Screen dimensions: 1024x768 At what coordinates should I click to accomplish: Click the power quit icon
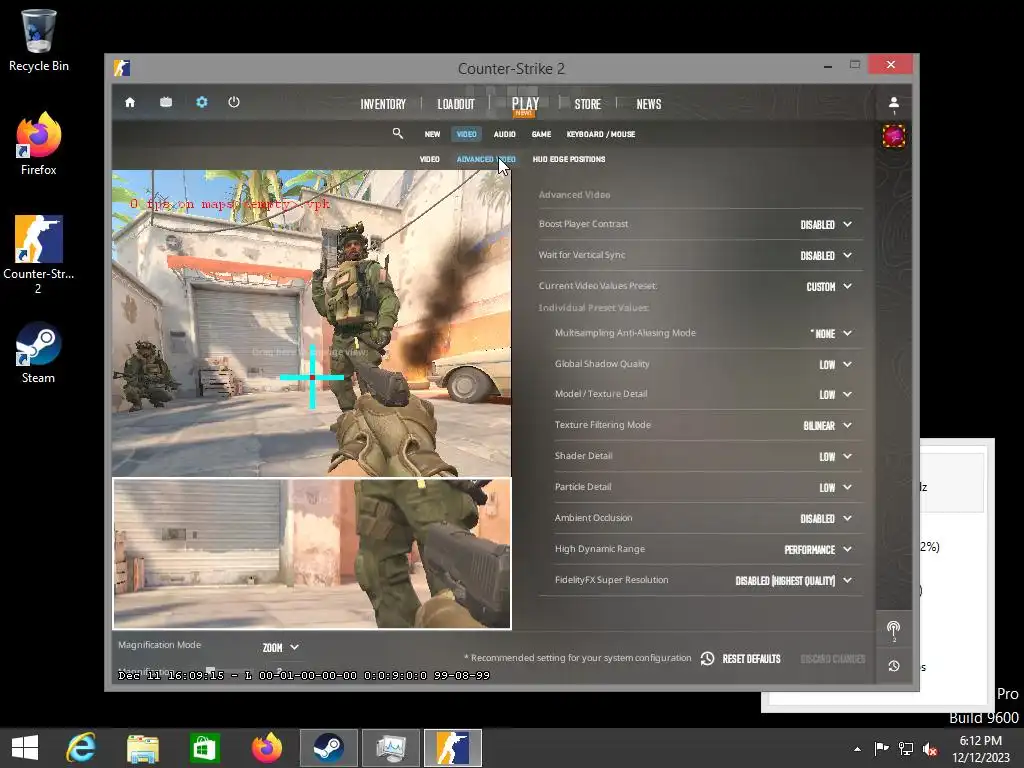234,102
